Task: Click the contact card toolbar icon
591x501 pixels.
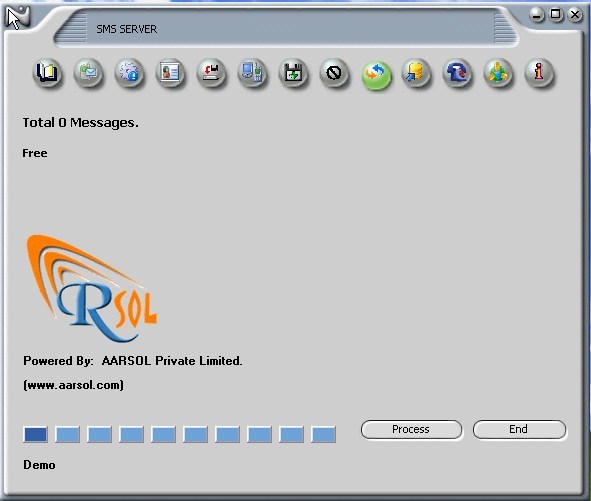Action: pos(170,73)
